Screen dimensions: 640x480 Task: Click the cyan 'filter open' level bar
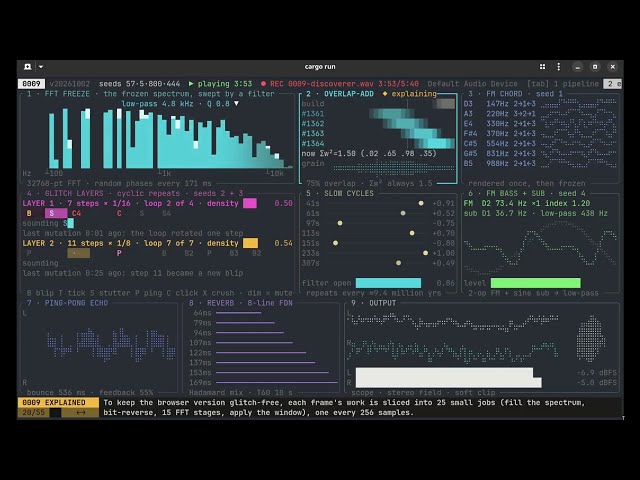pyautogui.click(x=388, y=283)
